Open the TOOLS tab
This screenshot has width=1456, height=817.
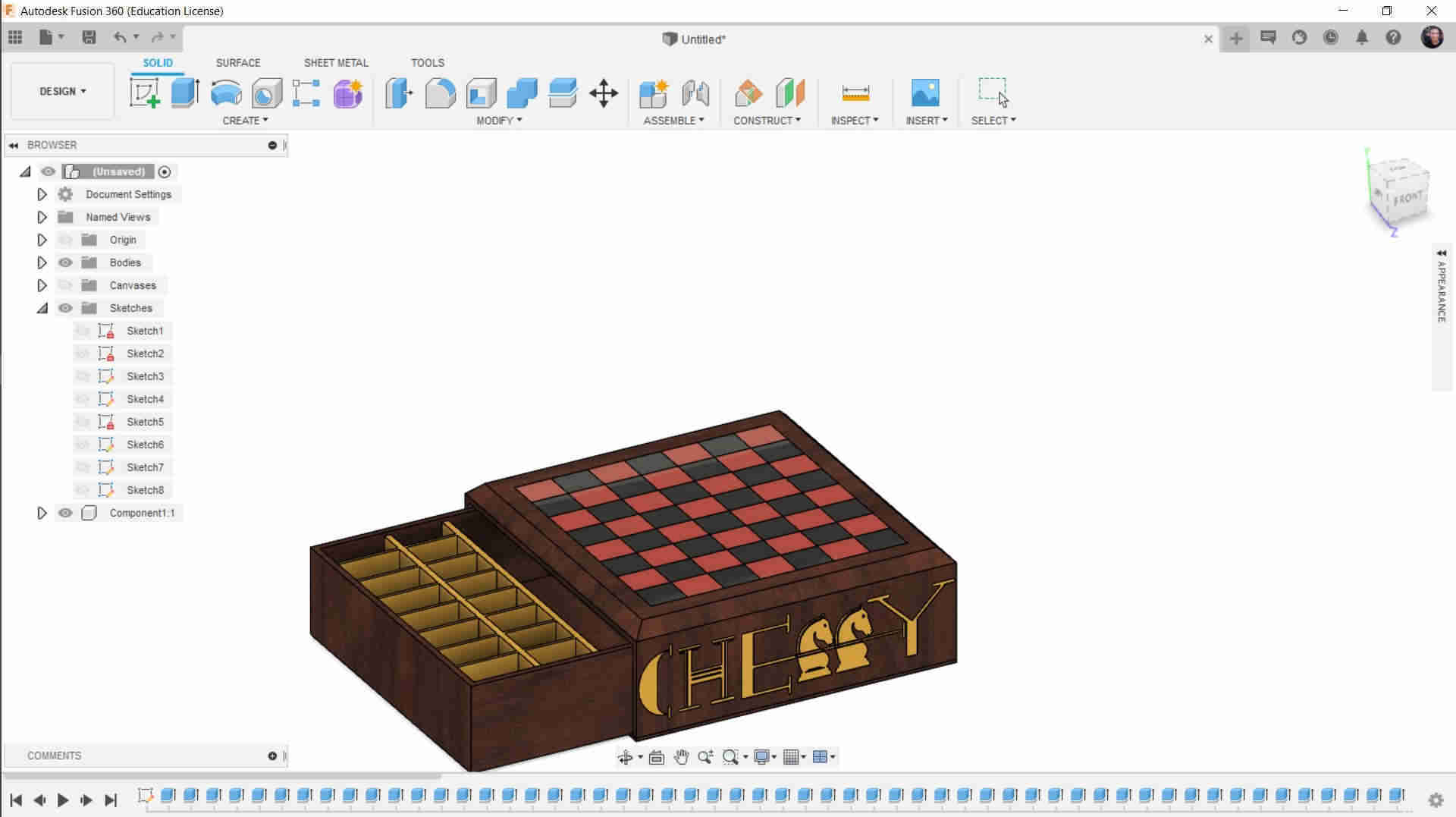click(428, 63)
